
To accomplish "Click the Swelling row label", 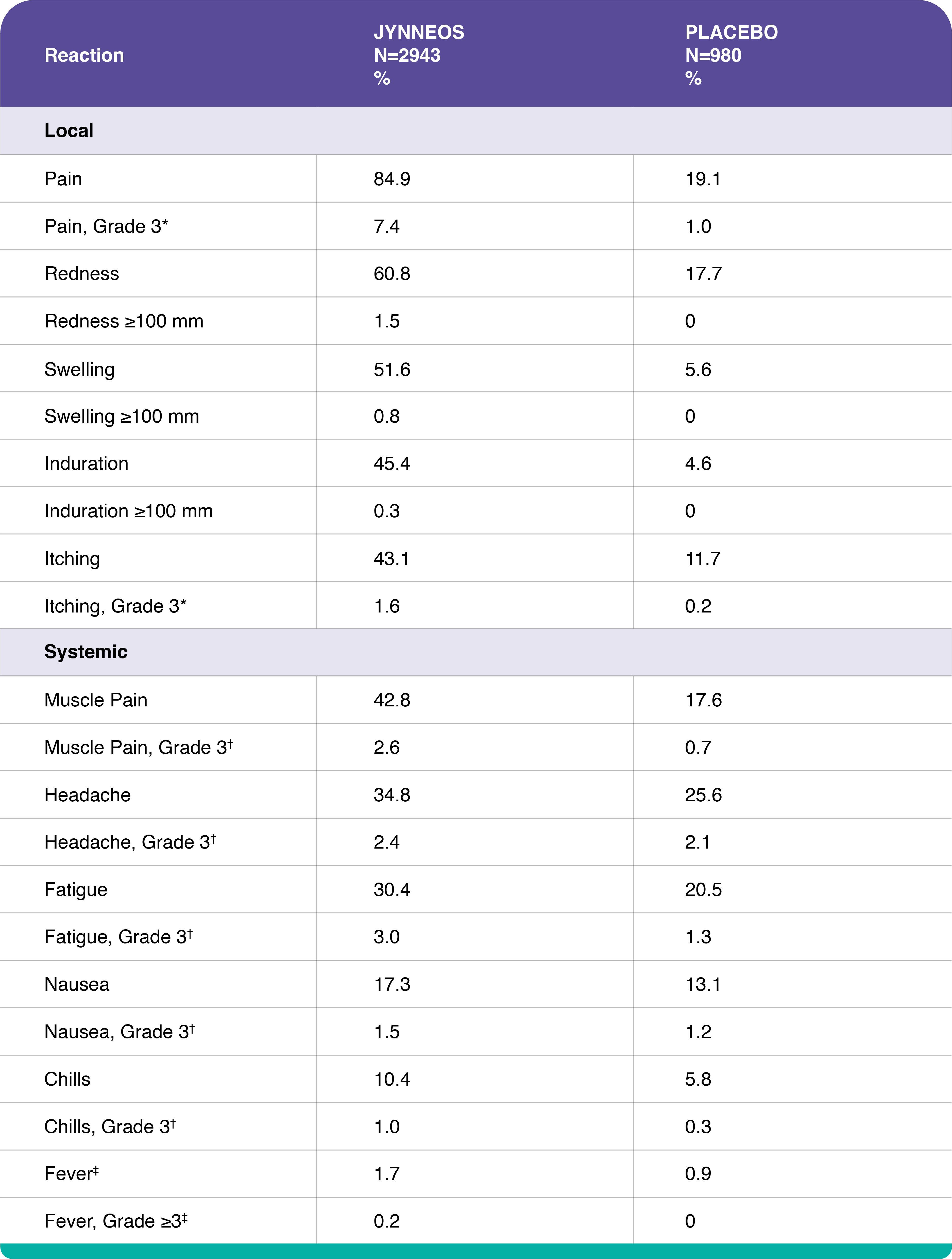I will (x=80, y=369).
